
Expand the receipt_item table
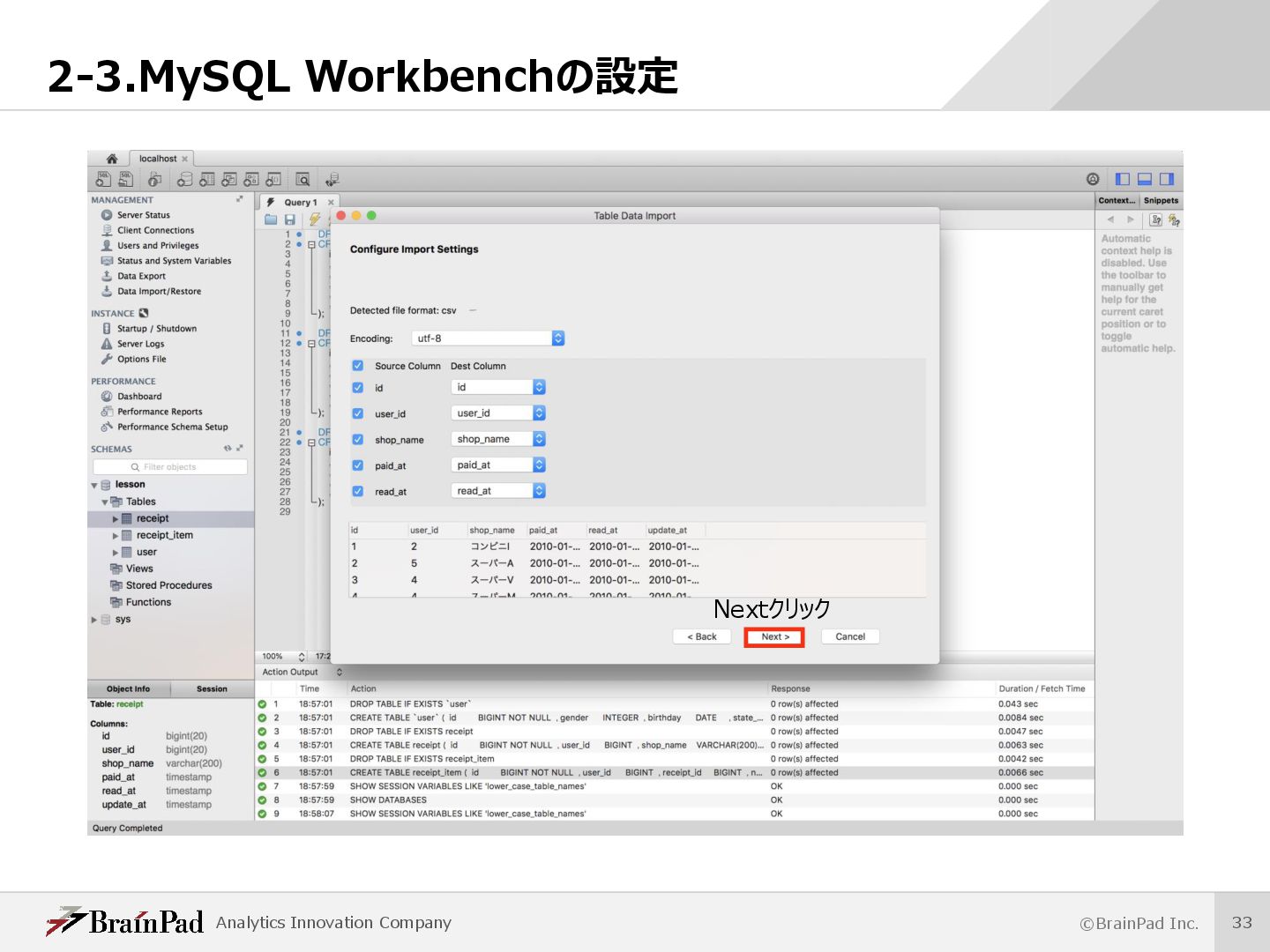(116, 536)
